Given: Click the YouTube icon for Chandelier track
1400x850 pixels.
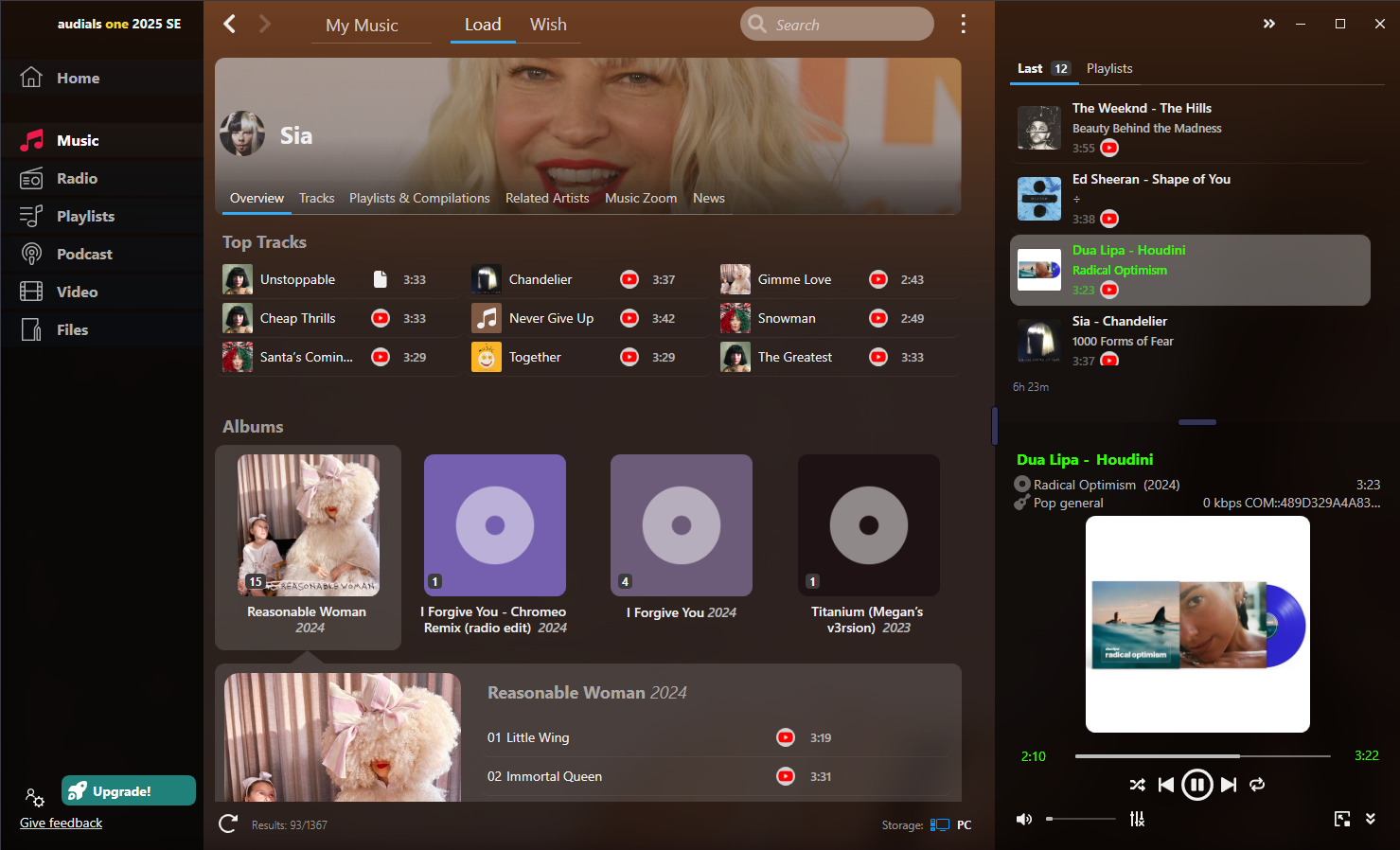Looking at the screenshot, I should 629,279.
